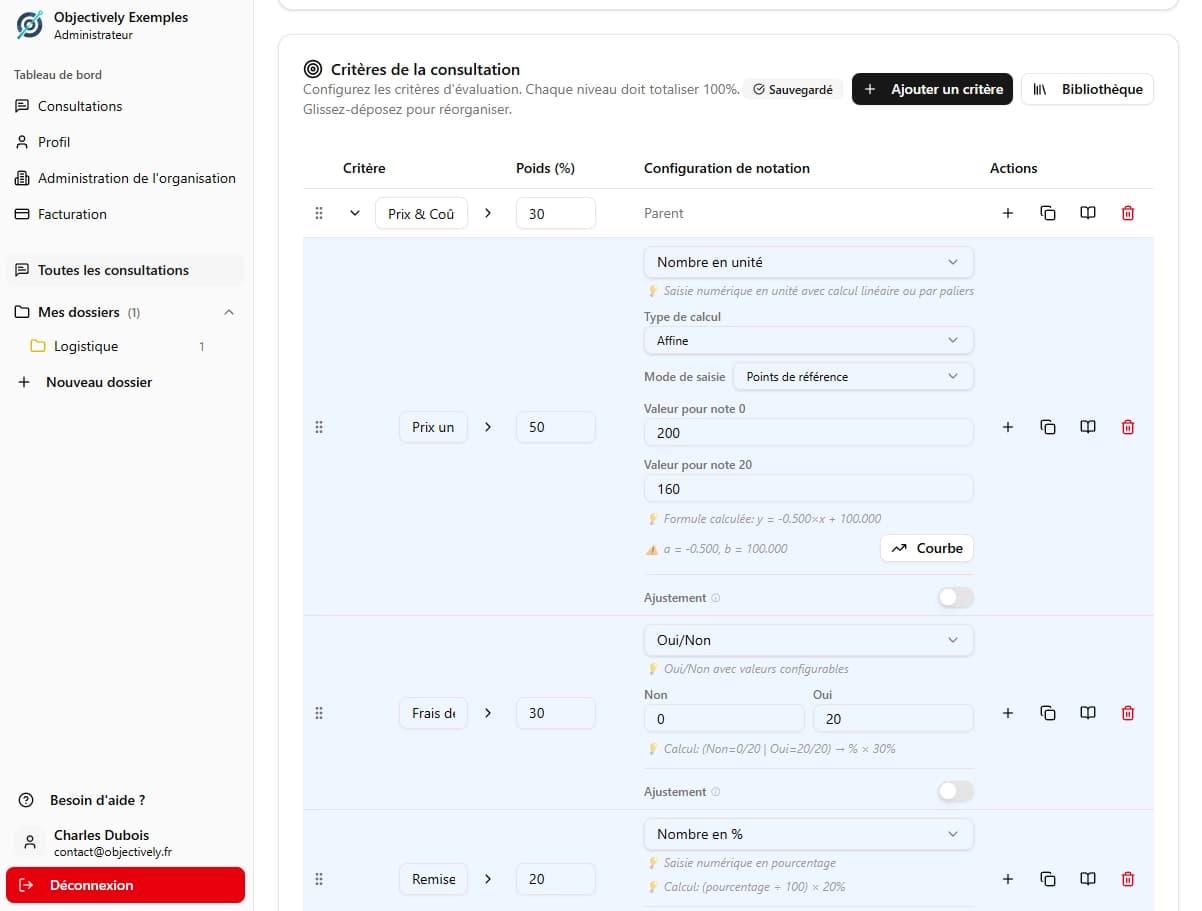1202x911 pixels.
Task: Click the Valeur pour note 0 field
Action: pyautogui.click(x=808, y=433)
